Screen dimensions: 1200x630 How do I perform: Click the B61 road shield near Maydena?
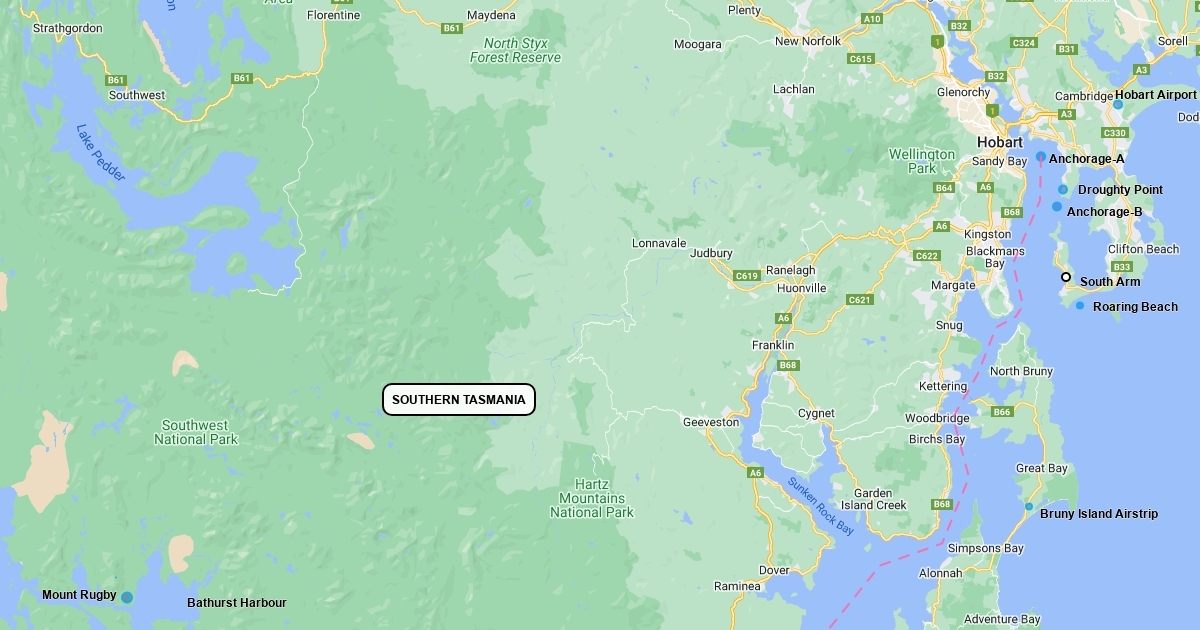pyautogui.click(x=451, y=28)
